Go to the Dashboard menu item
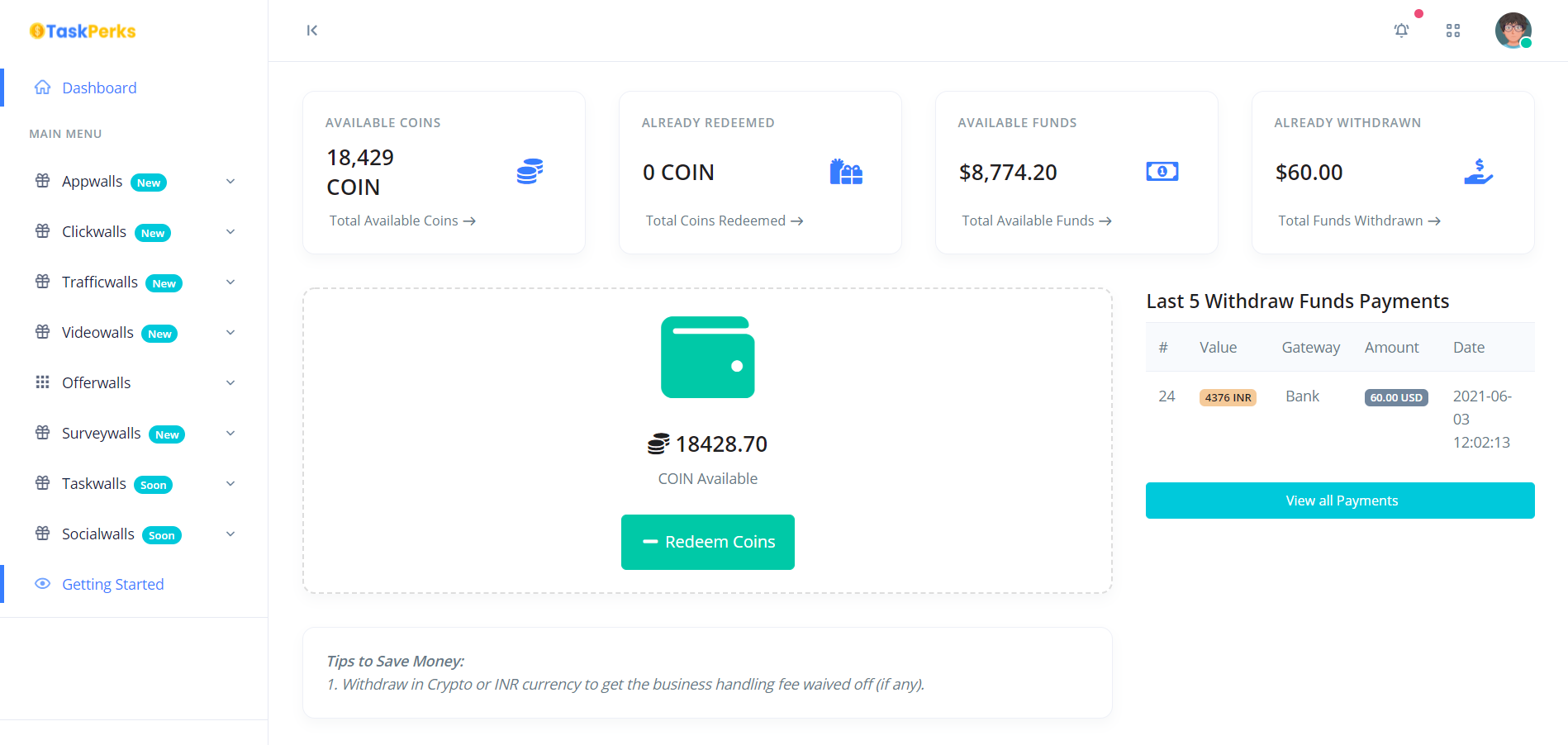The height and width of the screenshot is (745, 1568). point(99,88)
